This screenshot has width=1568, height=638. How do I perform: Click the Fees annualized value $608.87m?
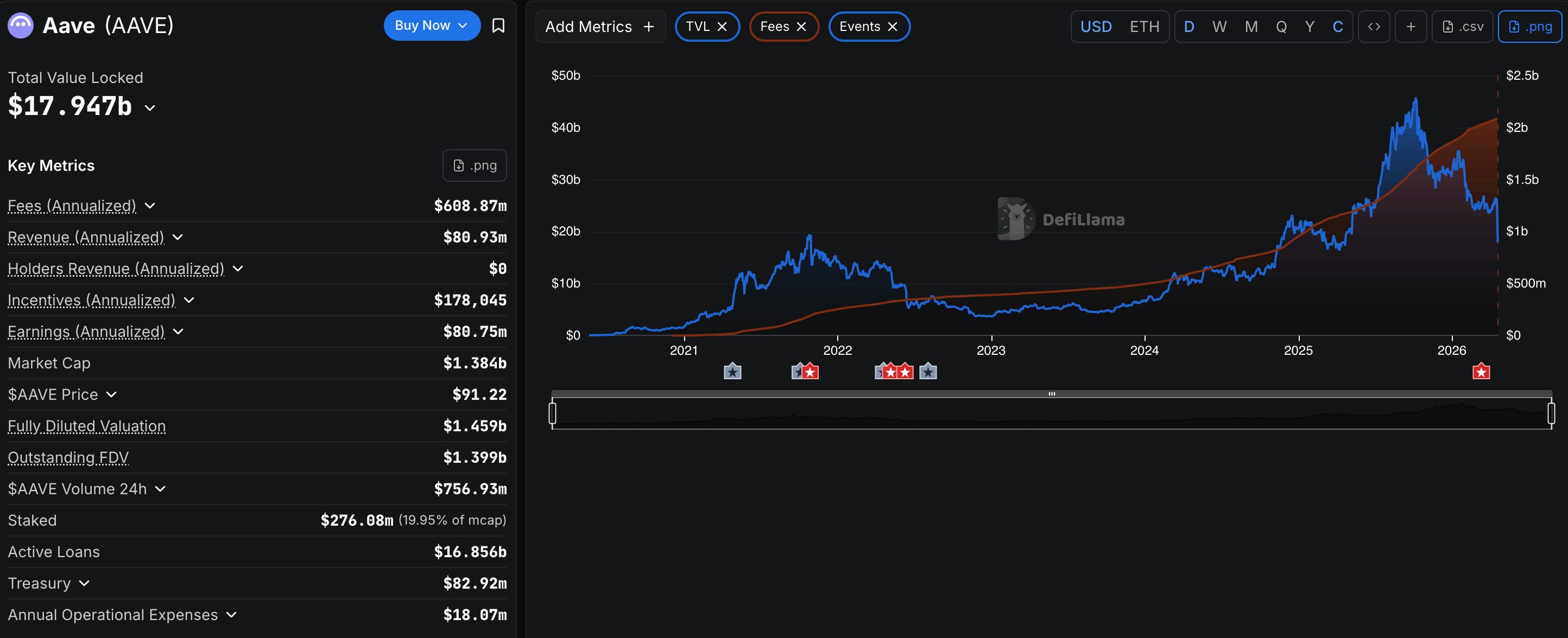pos(470,206)
